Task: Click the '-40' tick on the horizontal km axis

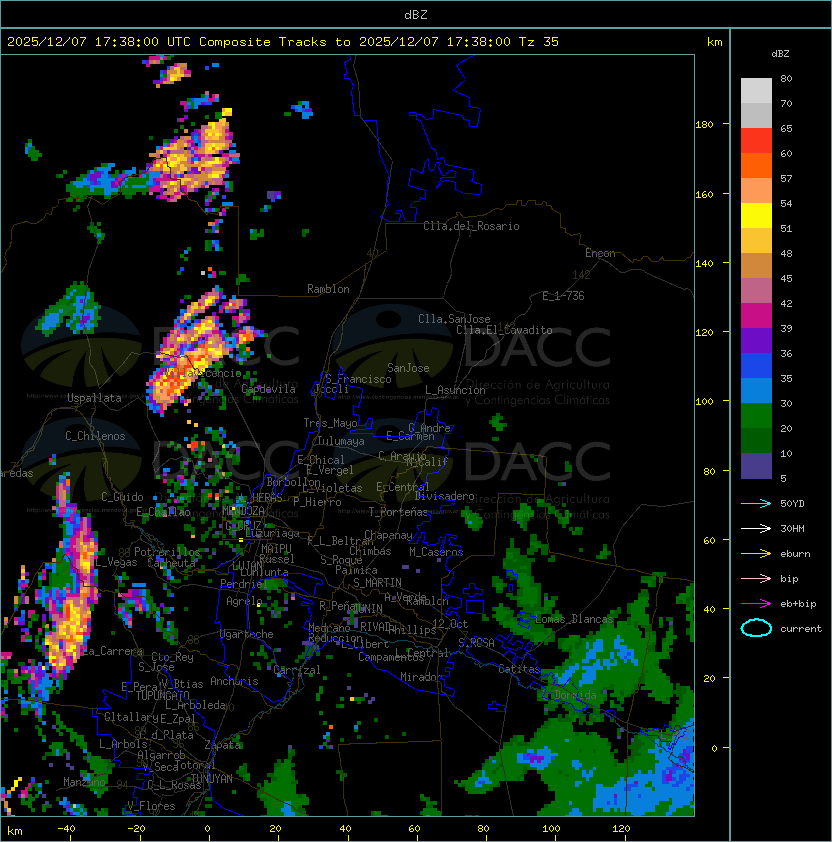Action: 66,829
